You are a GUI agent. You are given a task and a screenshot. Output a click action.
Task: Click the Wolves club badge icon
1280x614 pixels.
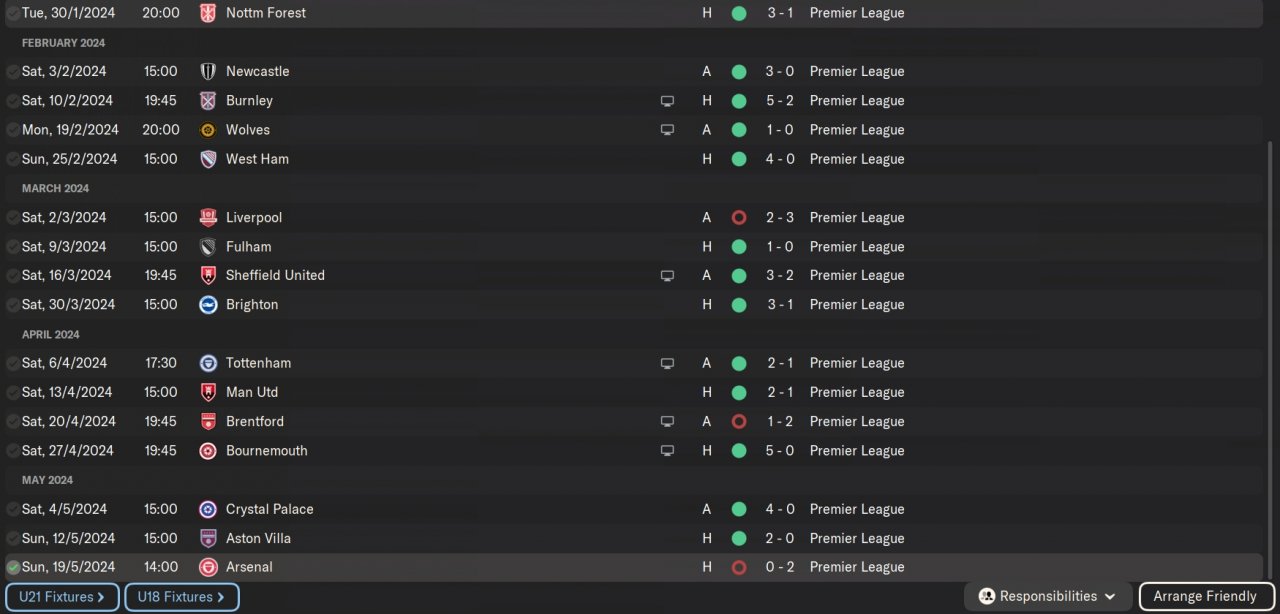tap(208, 130)
